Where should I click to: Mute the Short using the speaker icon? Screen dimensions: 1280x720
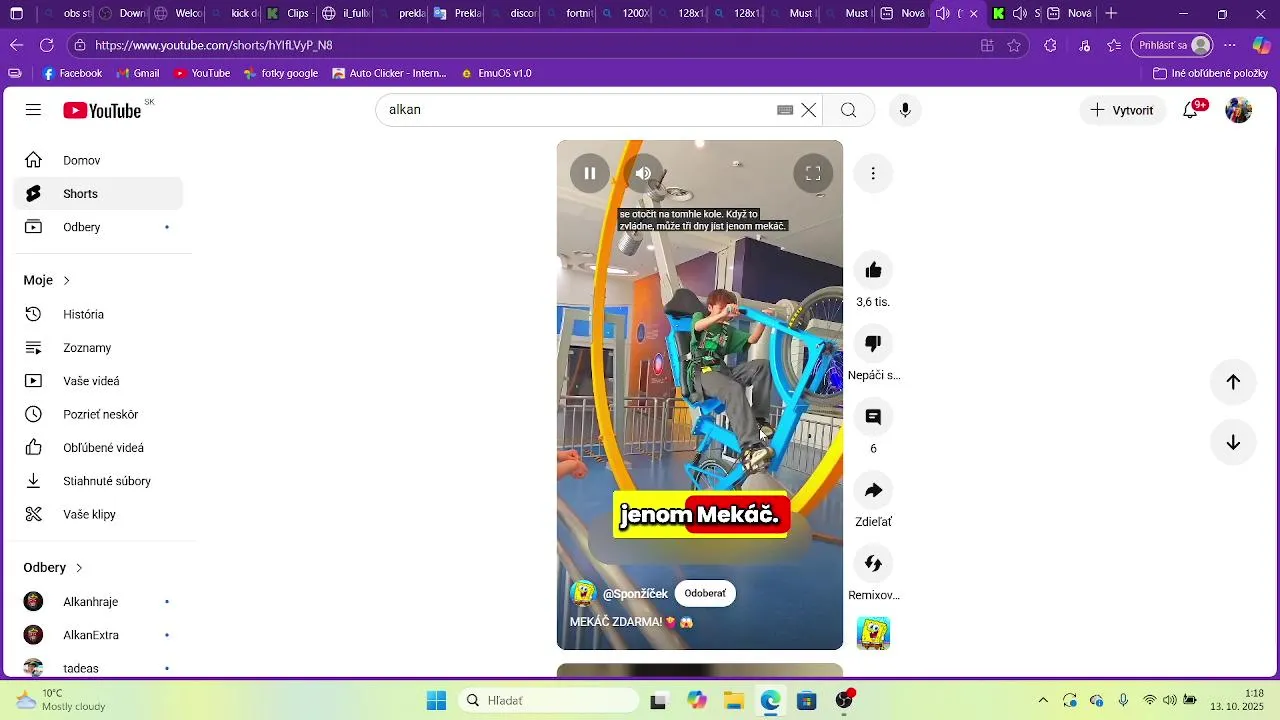click(643, 173)
